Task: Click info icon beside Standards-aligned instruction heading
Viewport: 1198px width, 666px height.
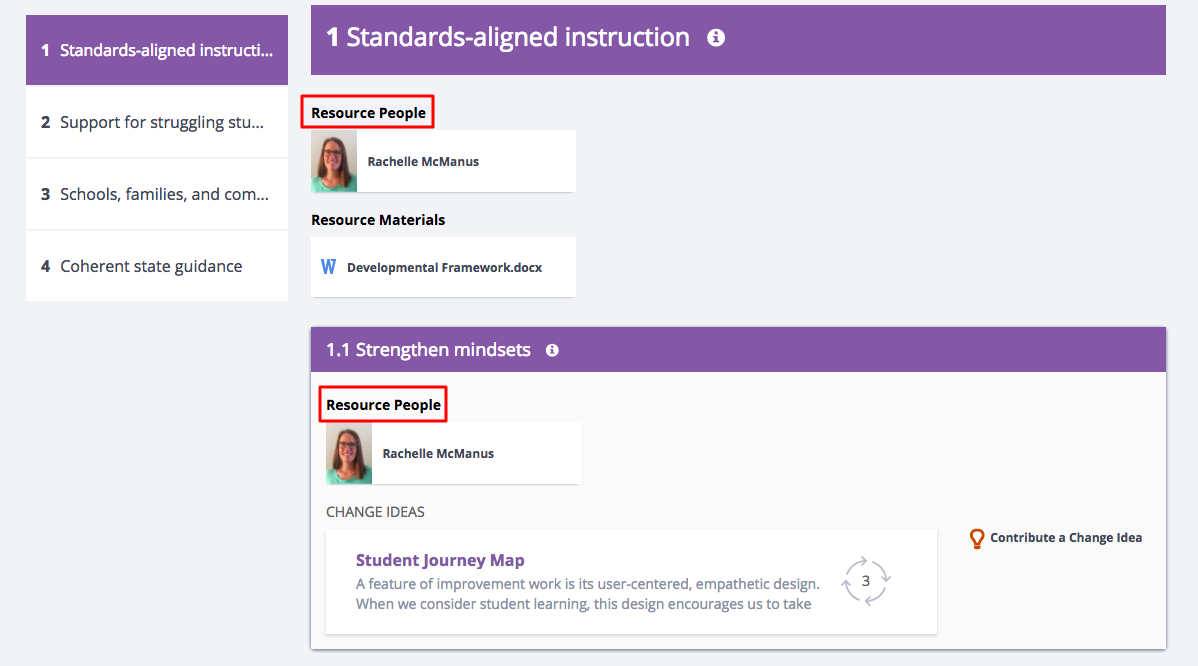Action: coord(716,37)
